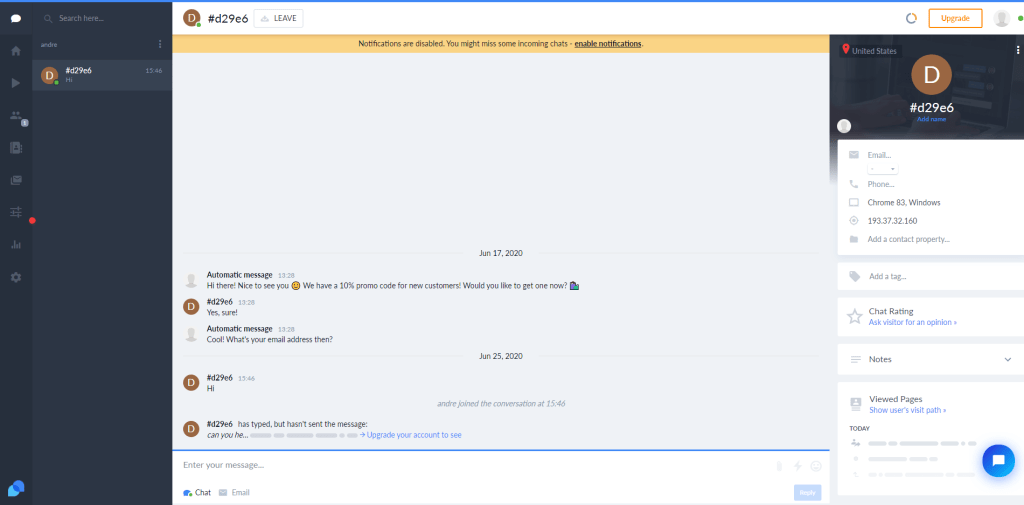Click the Tidio logo at sidebar bottom
This screenshot has height=505, width=1024.
(16, 488)
